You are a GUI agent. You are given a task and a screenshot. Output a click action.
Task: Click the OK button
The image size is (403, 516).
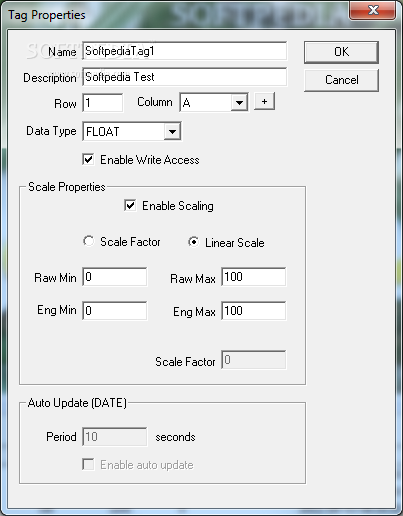[x=341, y=52]
